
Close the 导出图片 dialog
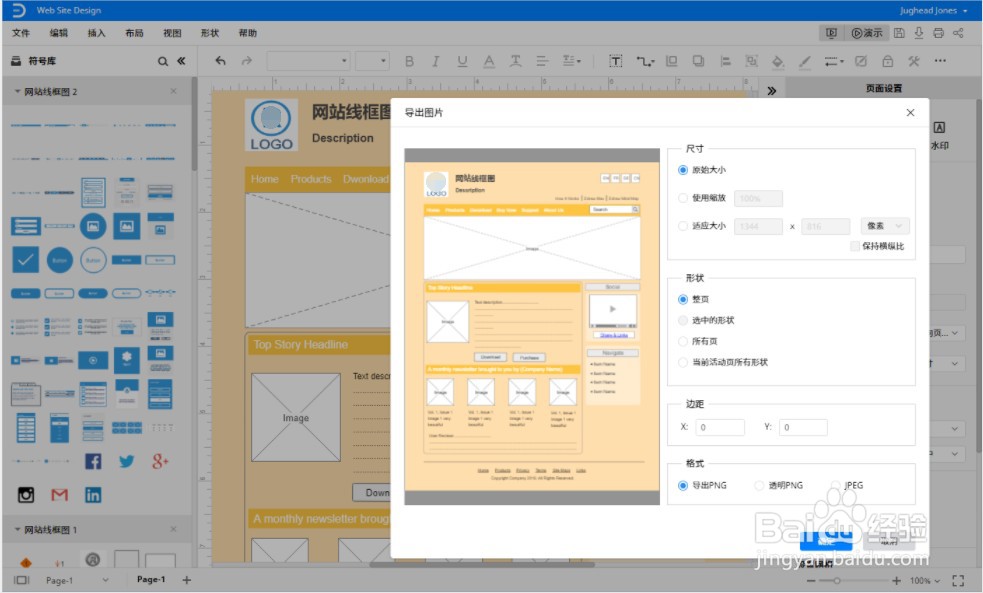(x=910, y=112)
